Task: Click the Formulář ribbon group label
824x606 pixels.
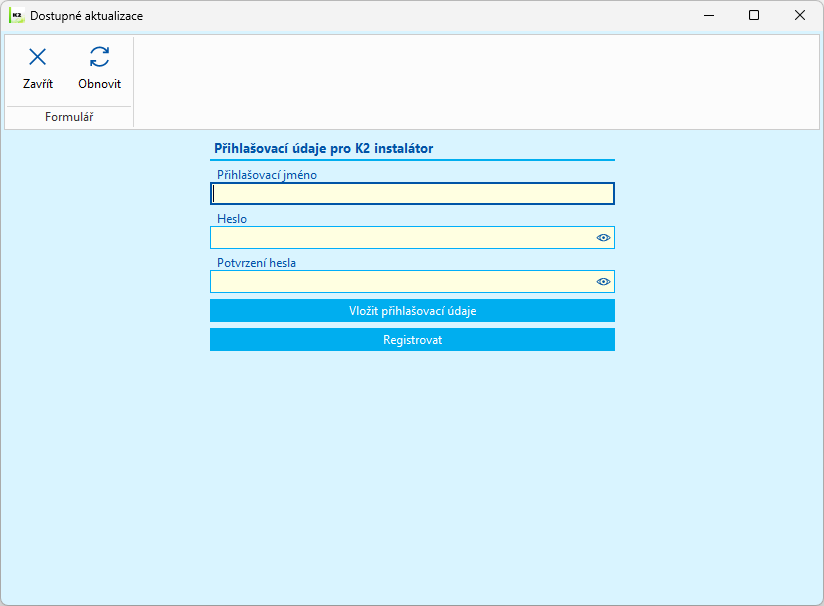Action: click(x=69, y=117)
